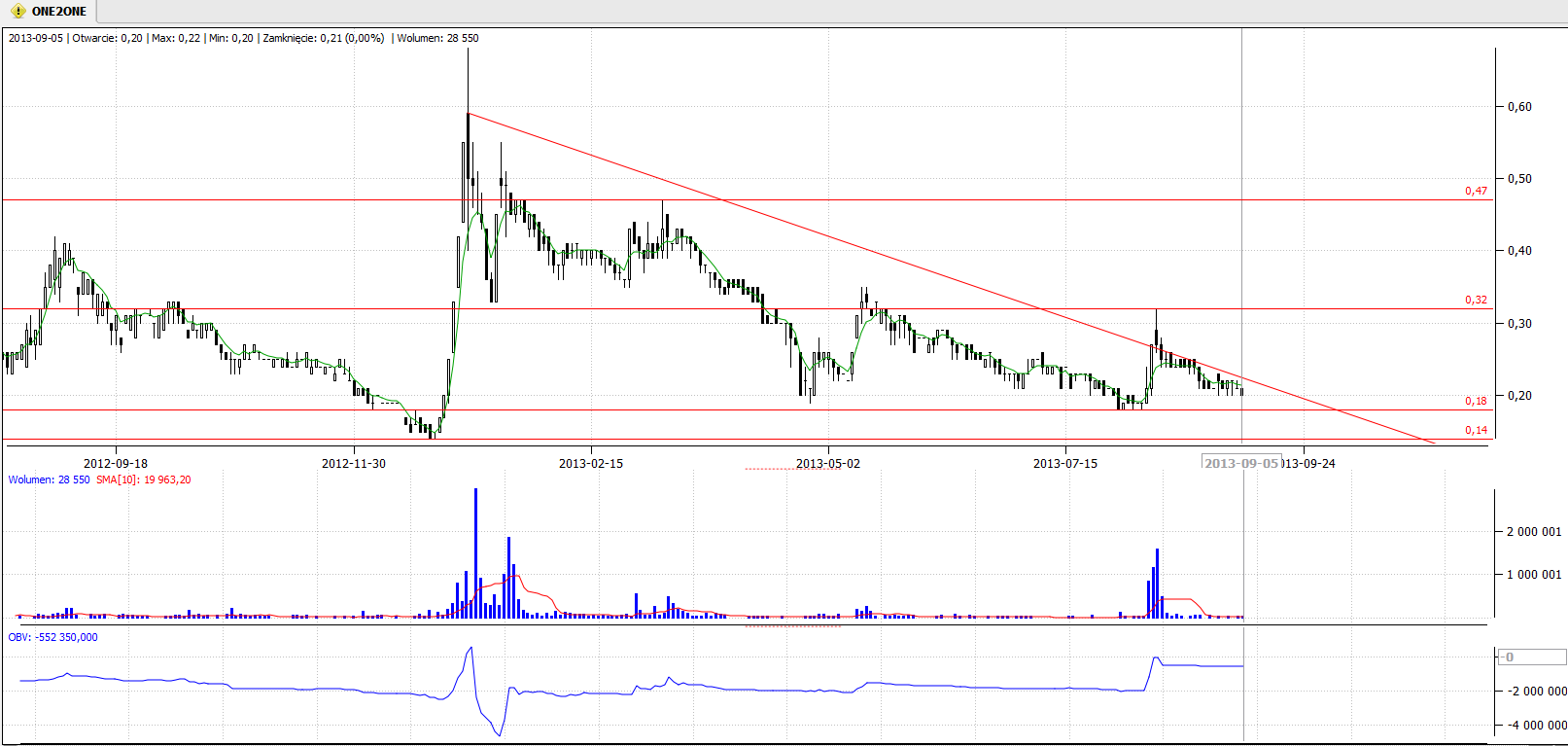The height and width of the screenshot is (746, 1568).
Task: Click the warning icon on ONE2ONE tab
Action: tap(17, 12)
